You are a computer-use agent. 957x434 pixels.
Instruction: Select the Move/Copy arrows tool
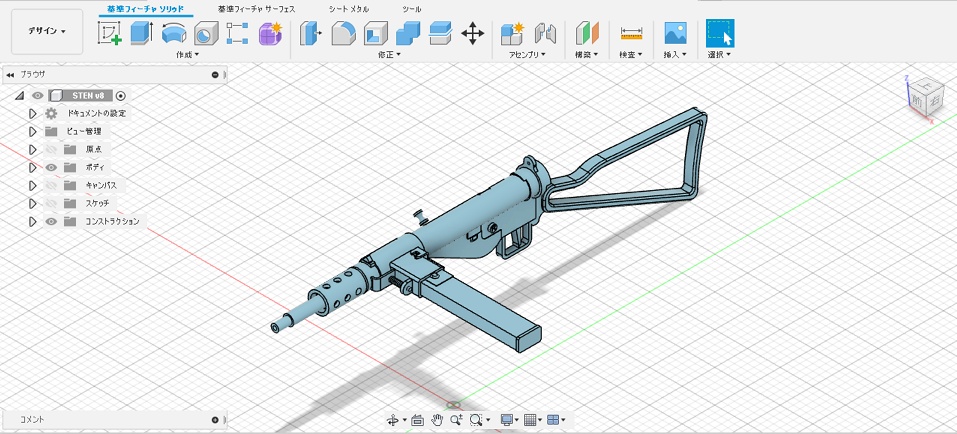pos(472,33)
